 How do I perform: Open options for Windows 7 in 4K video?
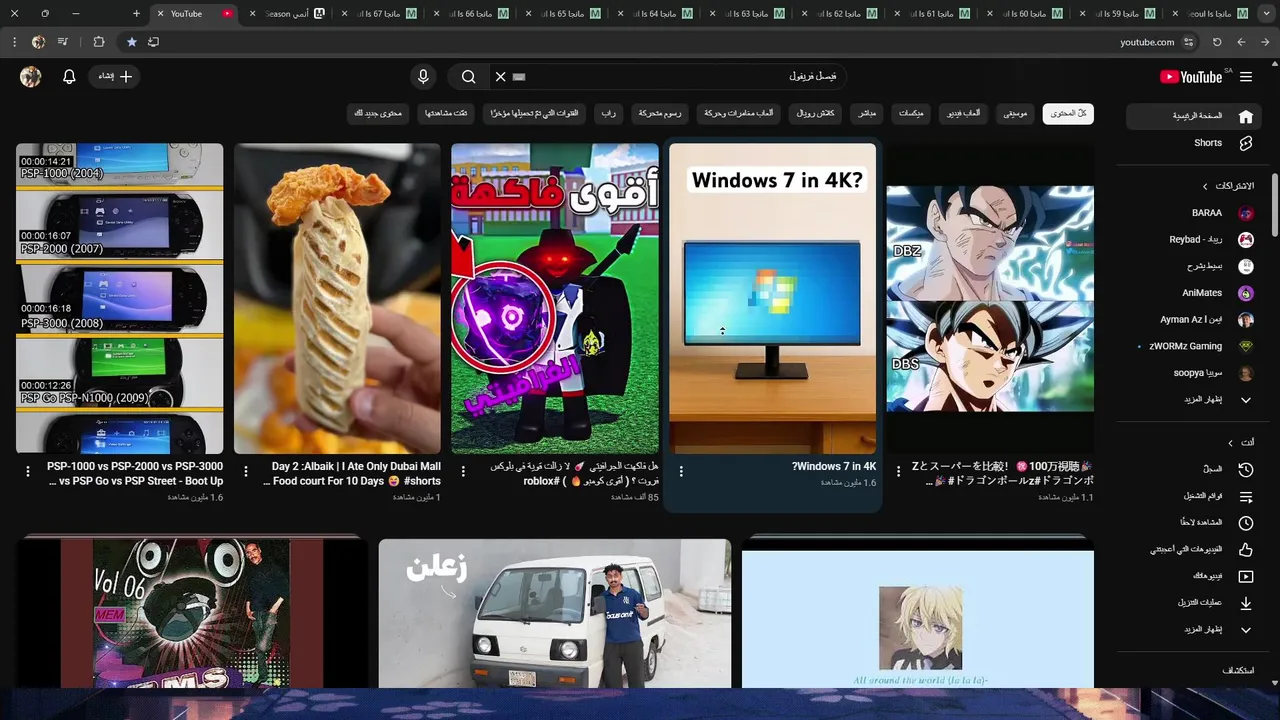[x=681, y=471]
